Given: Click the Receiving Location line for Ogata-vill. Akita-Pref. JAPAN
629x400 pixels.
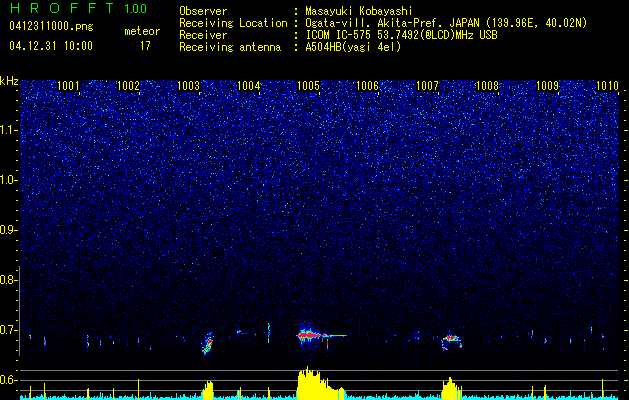Looking at the screenshot, I should (x=446, y=23).
